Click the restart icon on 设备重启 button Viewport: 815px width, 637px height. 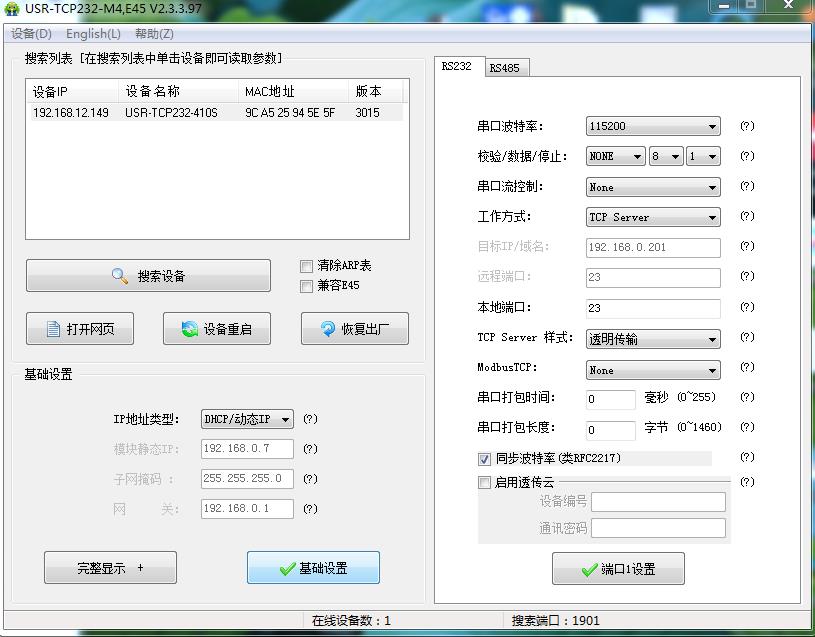[189, 329]
